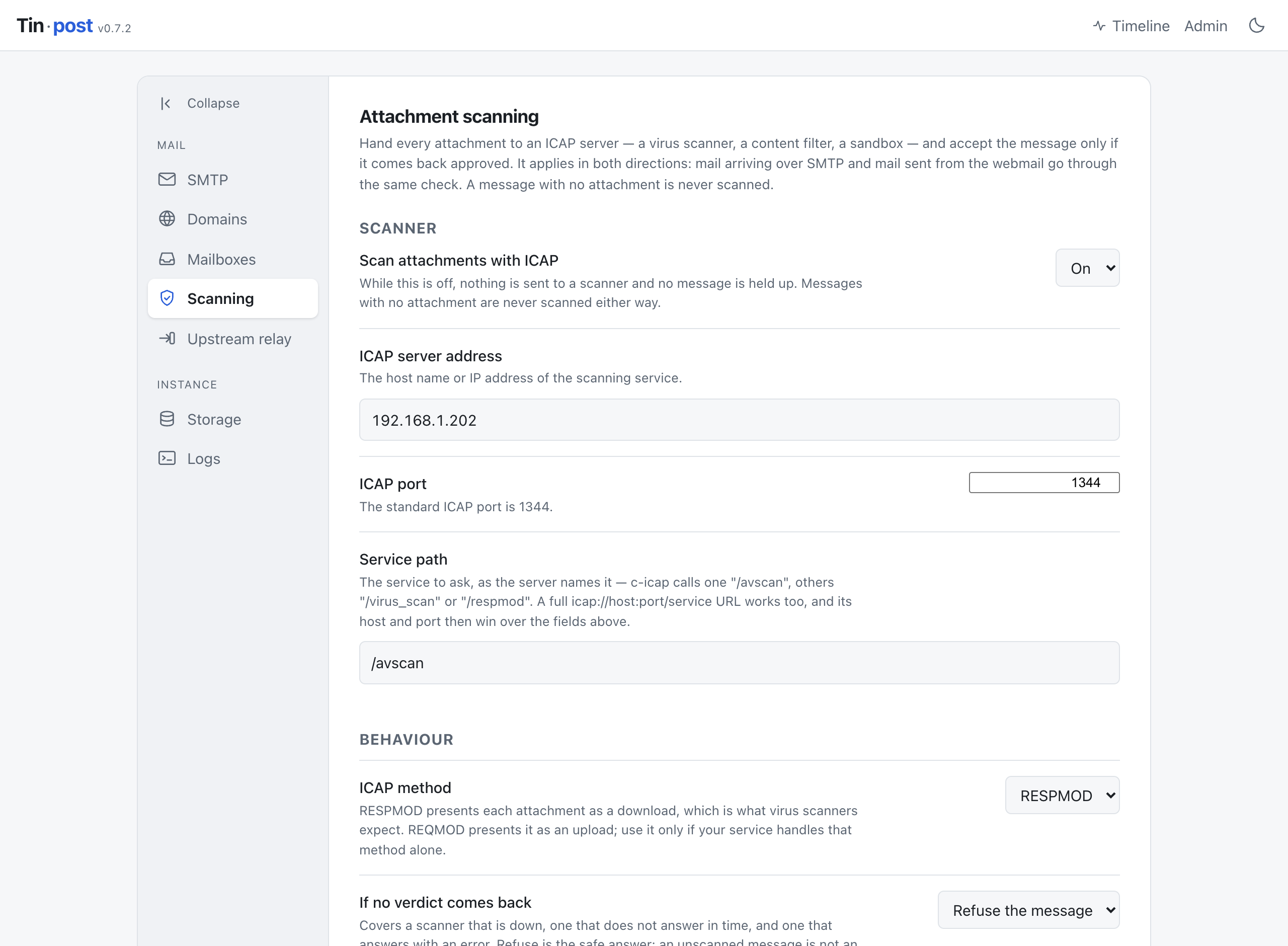The image size is (1288, 946).
Task: Select the Upstream relay menu item
Action: point(232,339)
